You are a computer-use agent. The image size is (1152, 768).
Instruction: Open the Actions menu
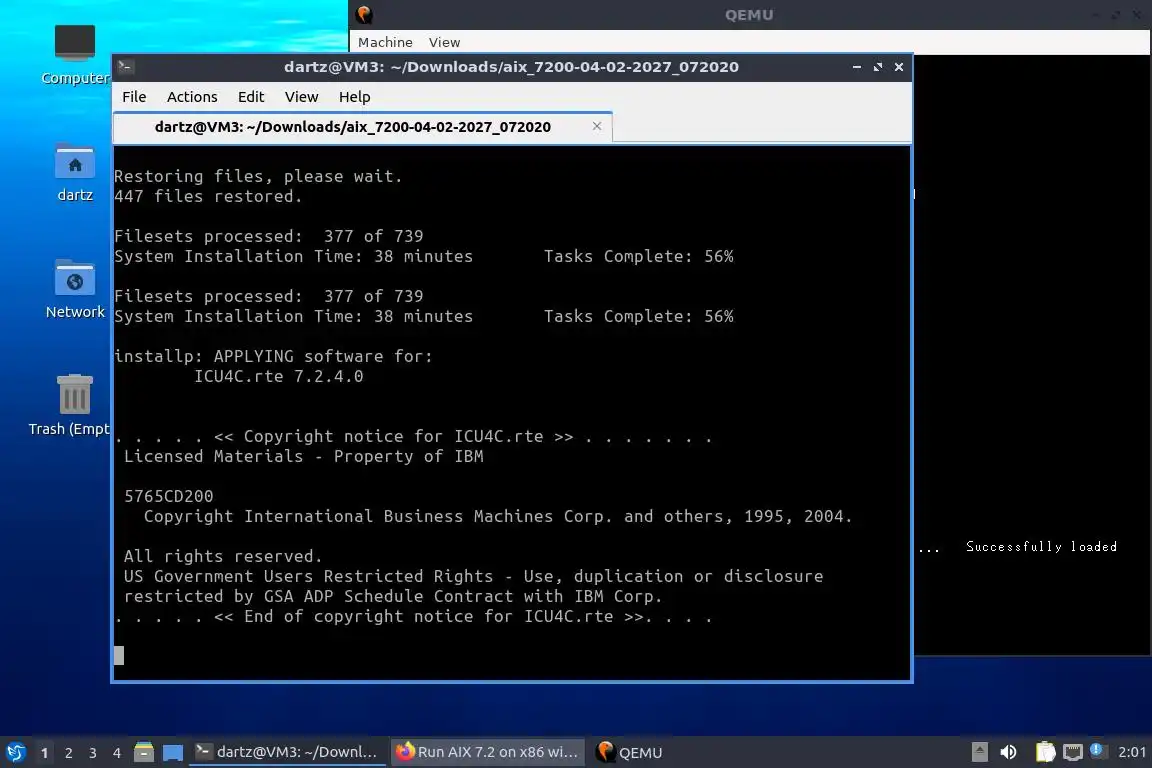pyautogui.click(x=192, y=97)
